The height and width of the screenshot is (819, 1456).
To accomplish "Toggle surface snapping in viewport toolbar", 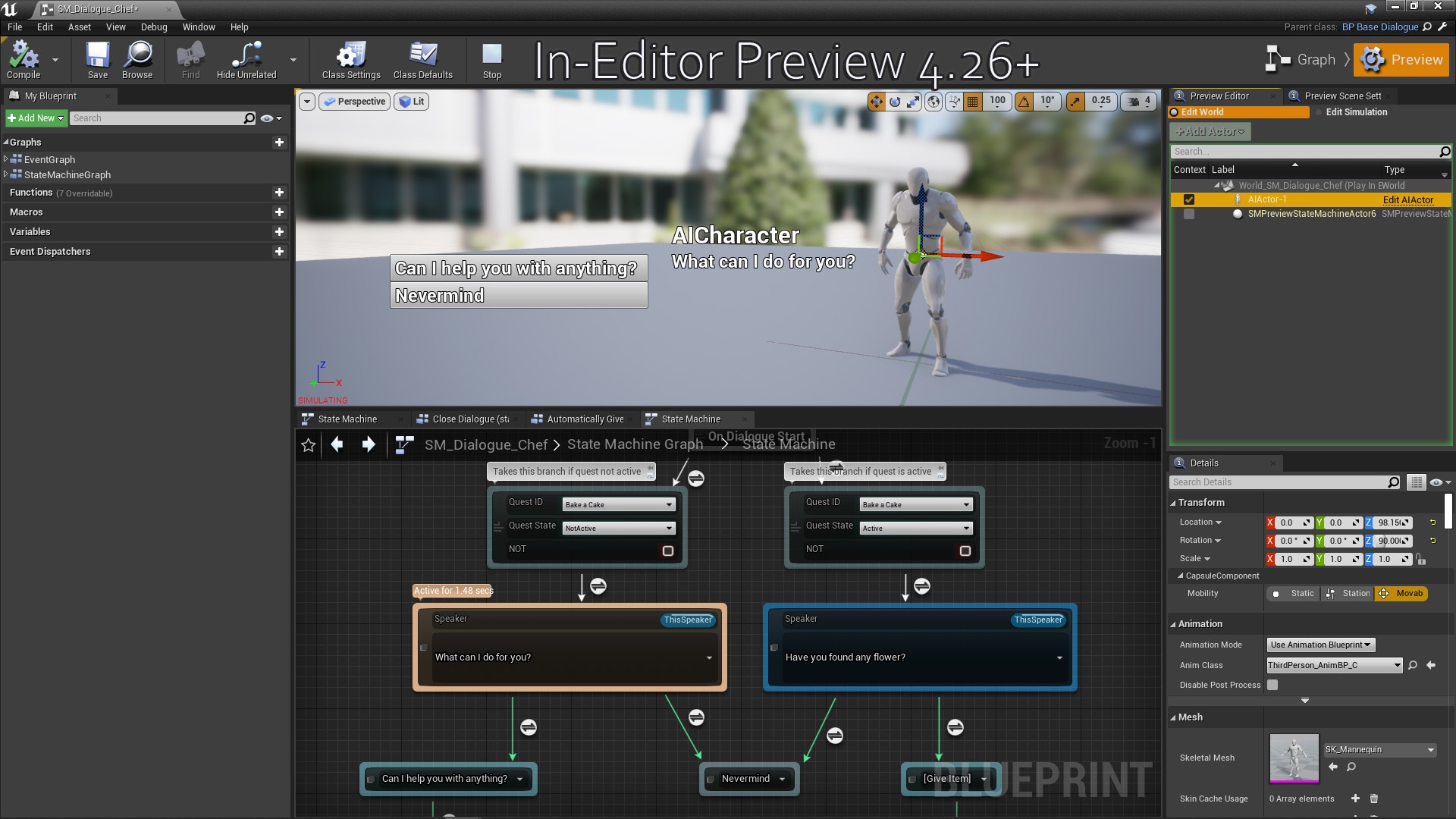I will (953, 101).
